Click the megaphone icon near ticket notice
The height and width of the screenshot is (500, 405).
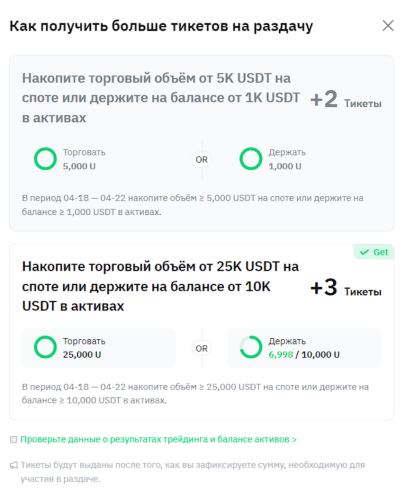14,465
